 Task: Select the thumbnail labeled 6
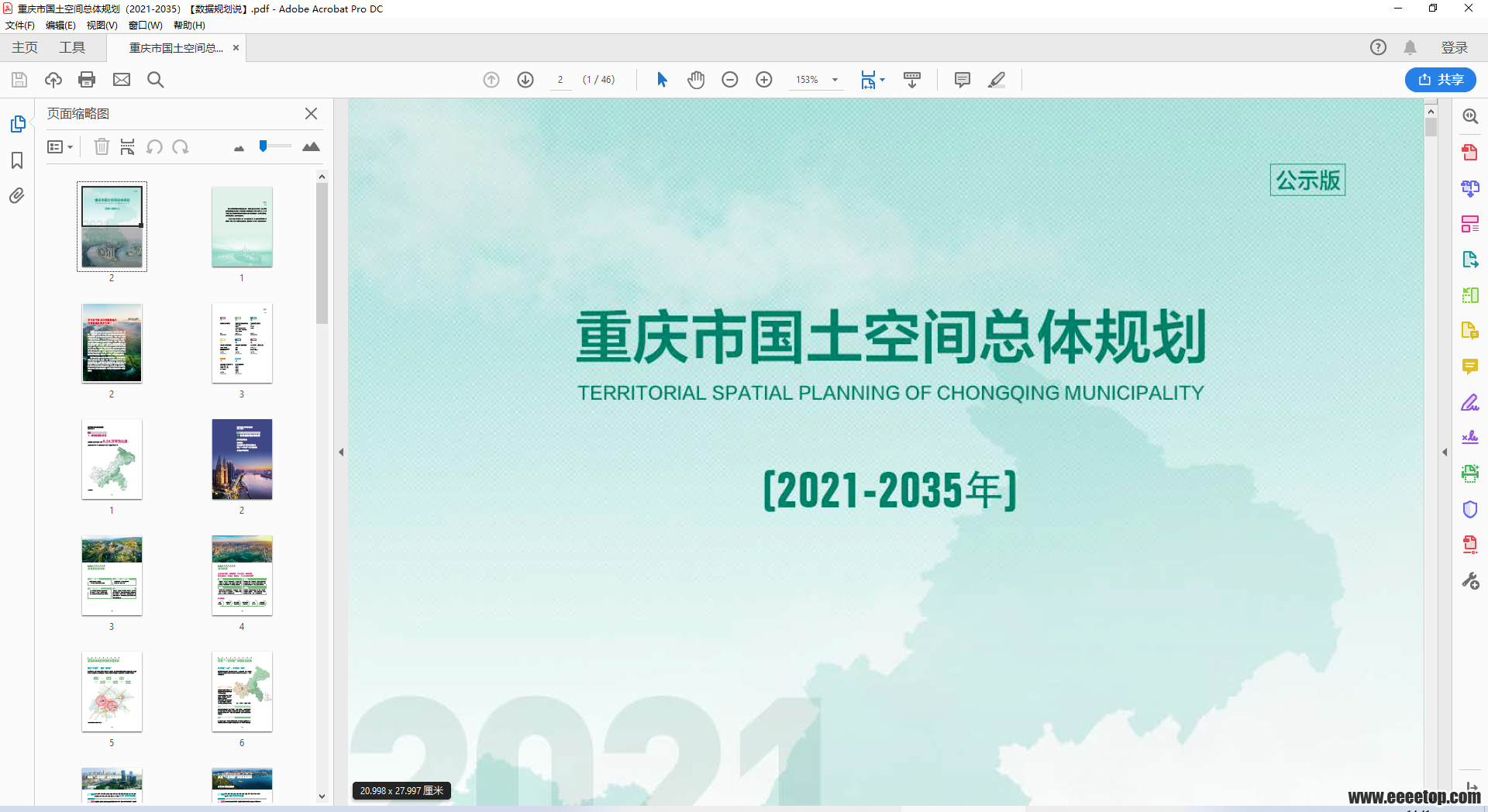(242, 692)
